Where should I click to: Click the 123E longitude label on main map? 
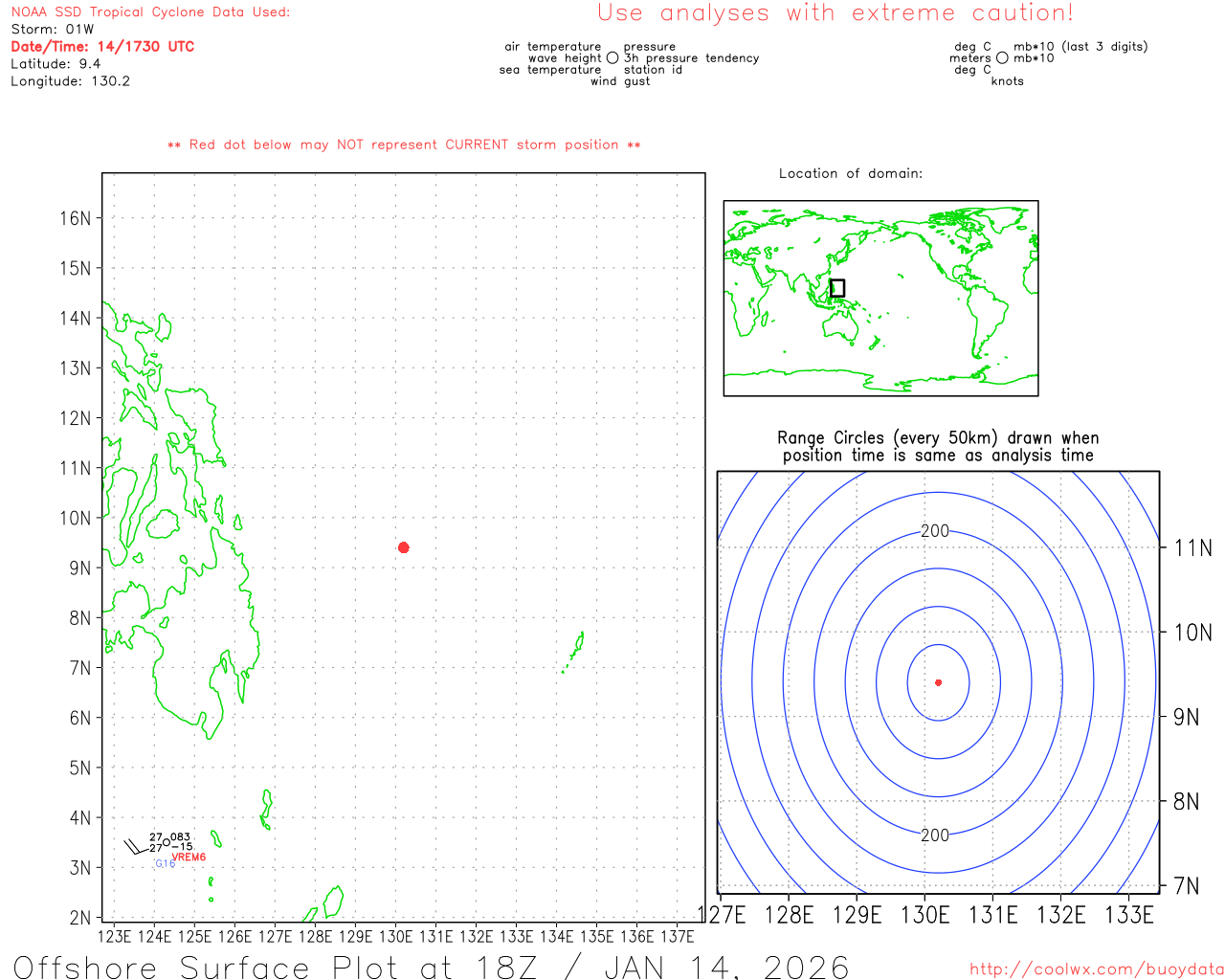pyautogui.click(x=115, y=936)
